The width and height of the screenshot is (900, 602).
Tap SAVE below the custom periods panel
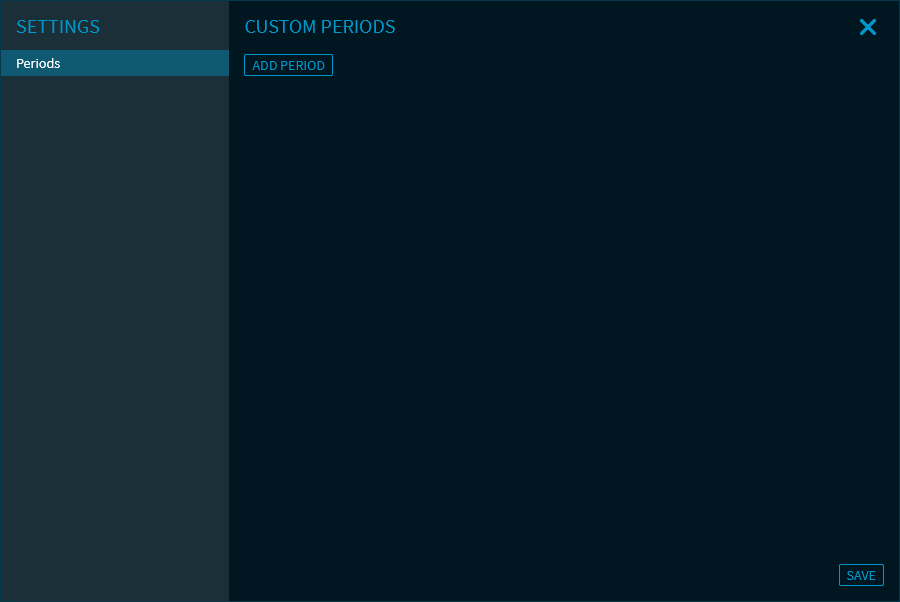[x=860, y=575]
